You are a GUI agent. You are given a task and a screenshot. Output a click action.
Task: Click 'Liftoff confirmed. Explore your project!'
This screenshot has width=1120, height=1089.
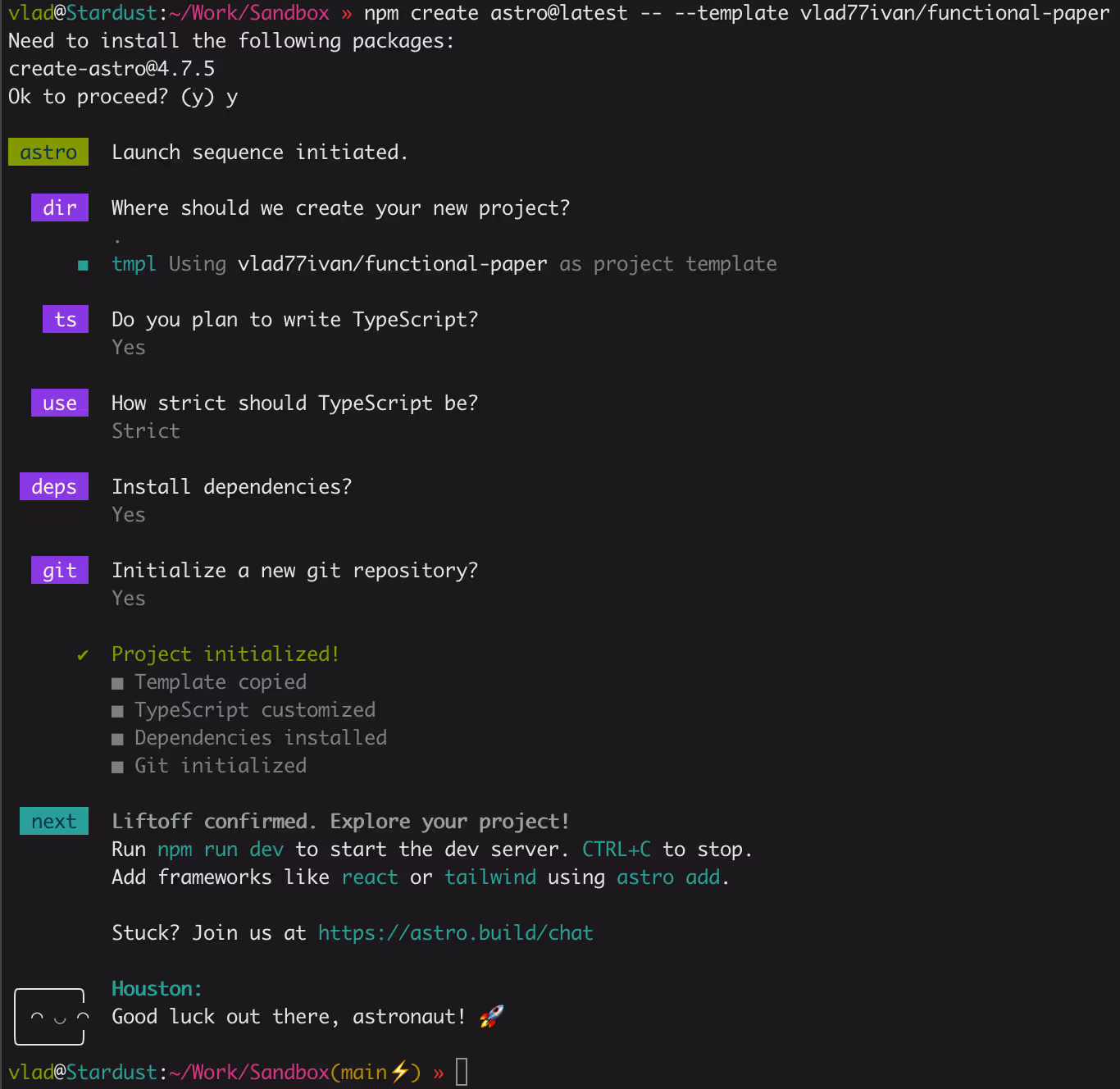[340, 822]
